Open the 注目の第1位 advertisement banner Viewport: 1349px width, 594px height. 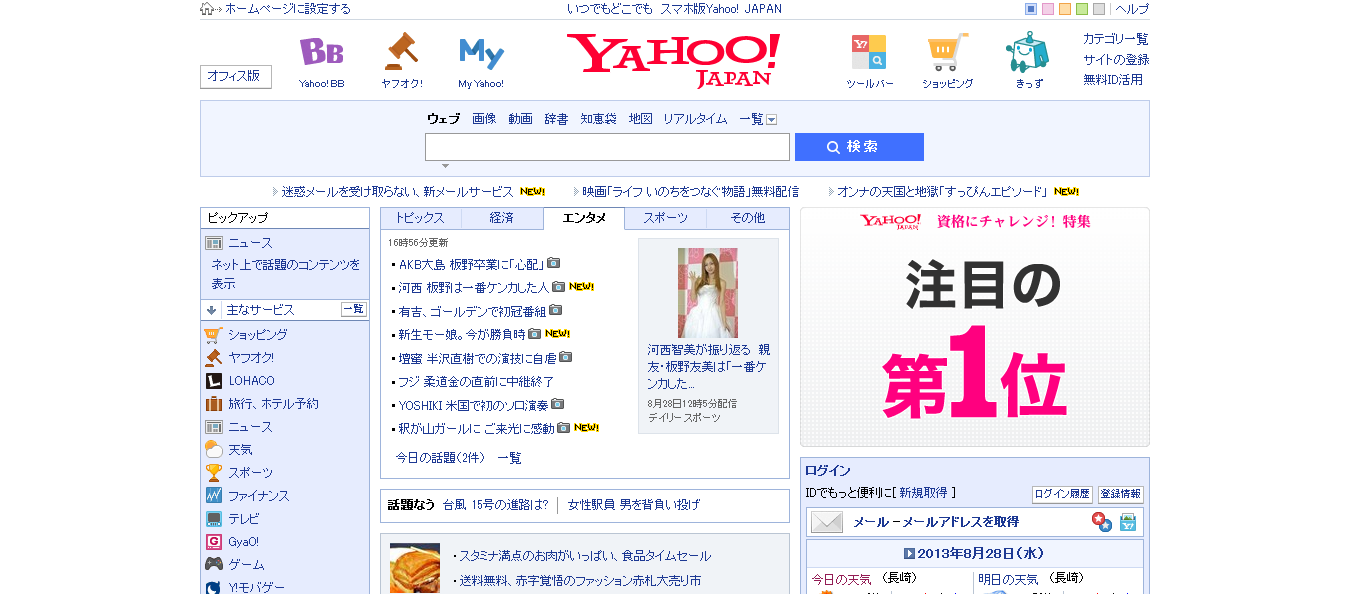tap(975, 327)
